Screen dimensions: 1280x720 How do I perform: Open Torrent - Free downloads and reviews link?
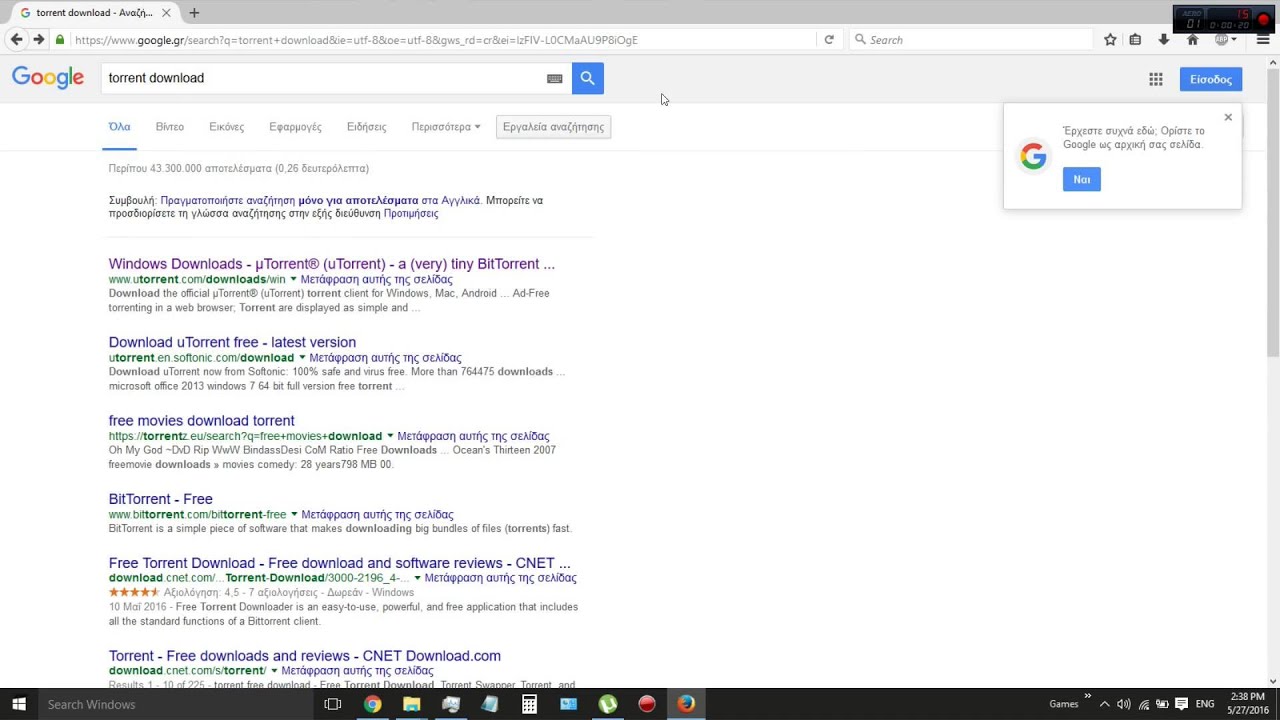(x=305, y=656)
